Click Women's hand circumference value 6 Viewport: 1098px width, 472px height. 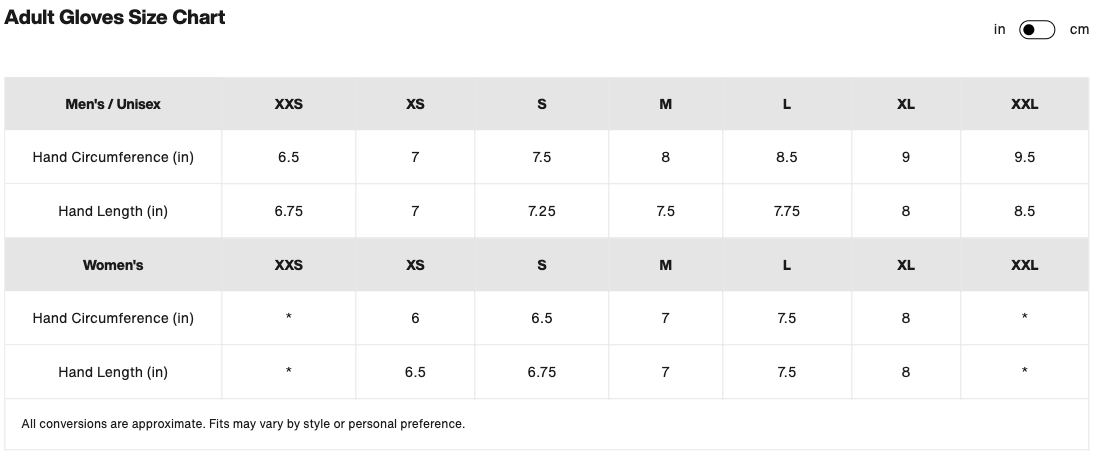(x=415, y=318)
